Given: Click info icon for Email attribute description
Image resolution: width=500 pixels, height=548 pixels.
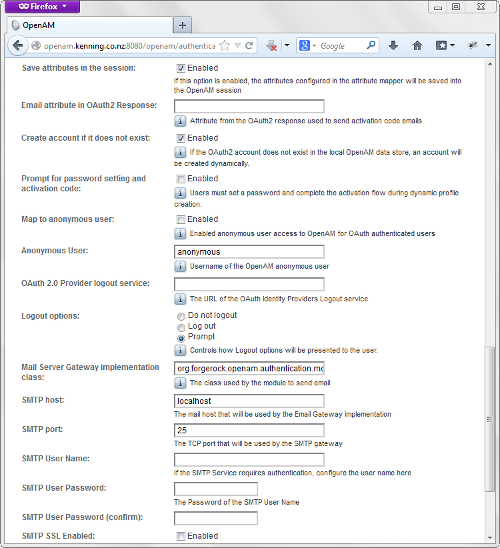Looking at the screenshot, I should pyautogui.click(x=180, y=121).
